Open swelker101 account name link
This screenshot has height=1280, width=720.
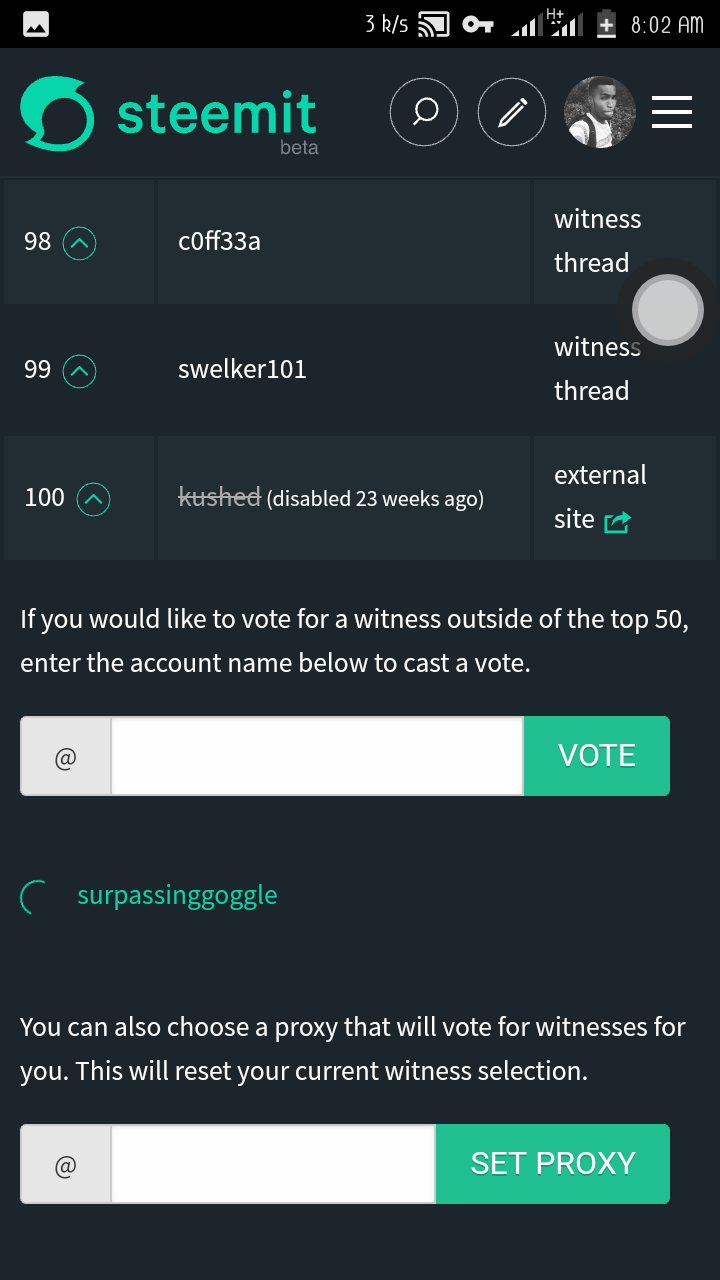[242, 369]
